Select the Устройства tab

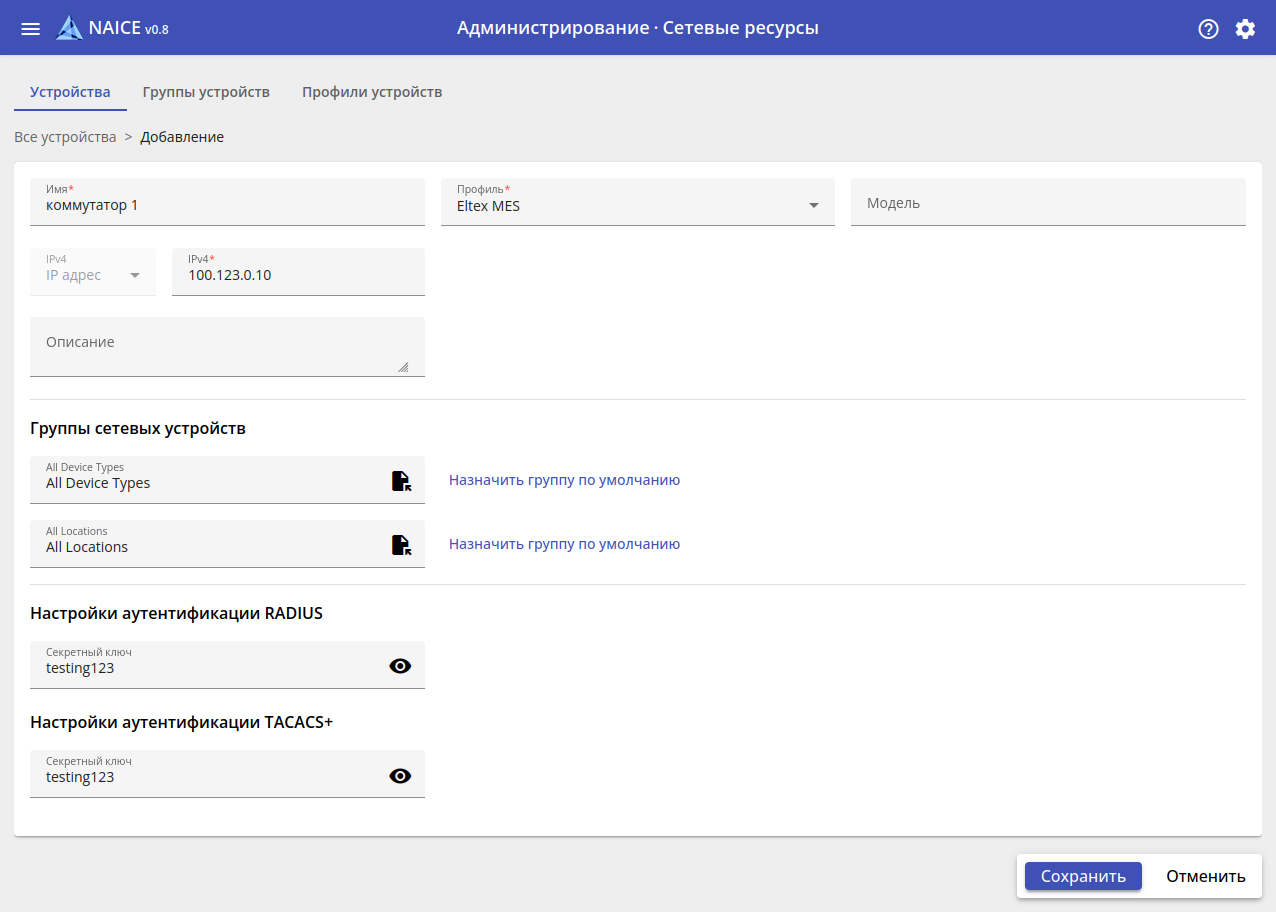[x=70, y=92]
